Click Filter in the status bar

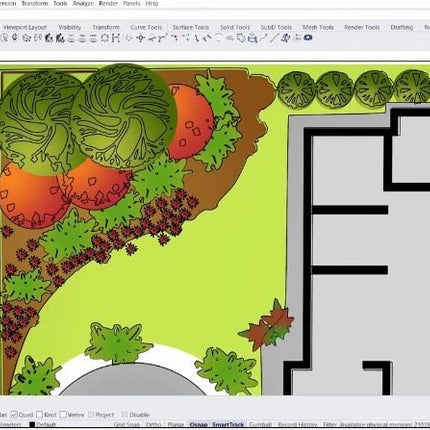point(330,425)
